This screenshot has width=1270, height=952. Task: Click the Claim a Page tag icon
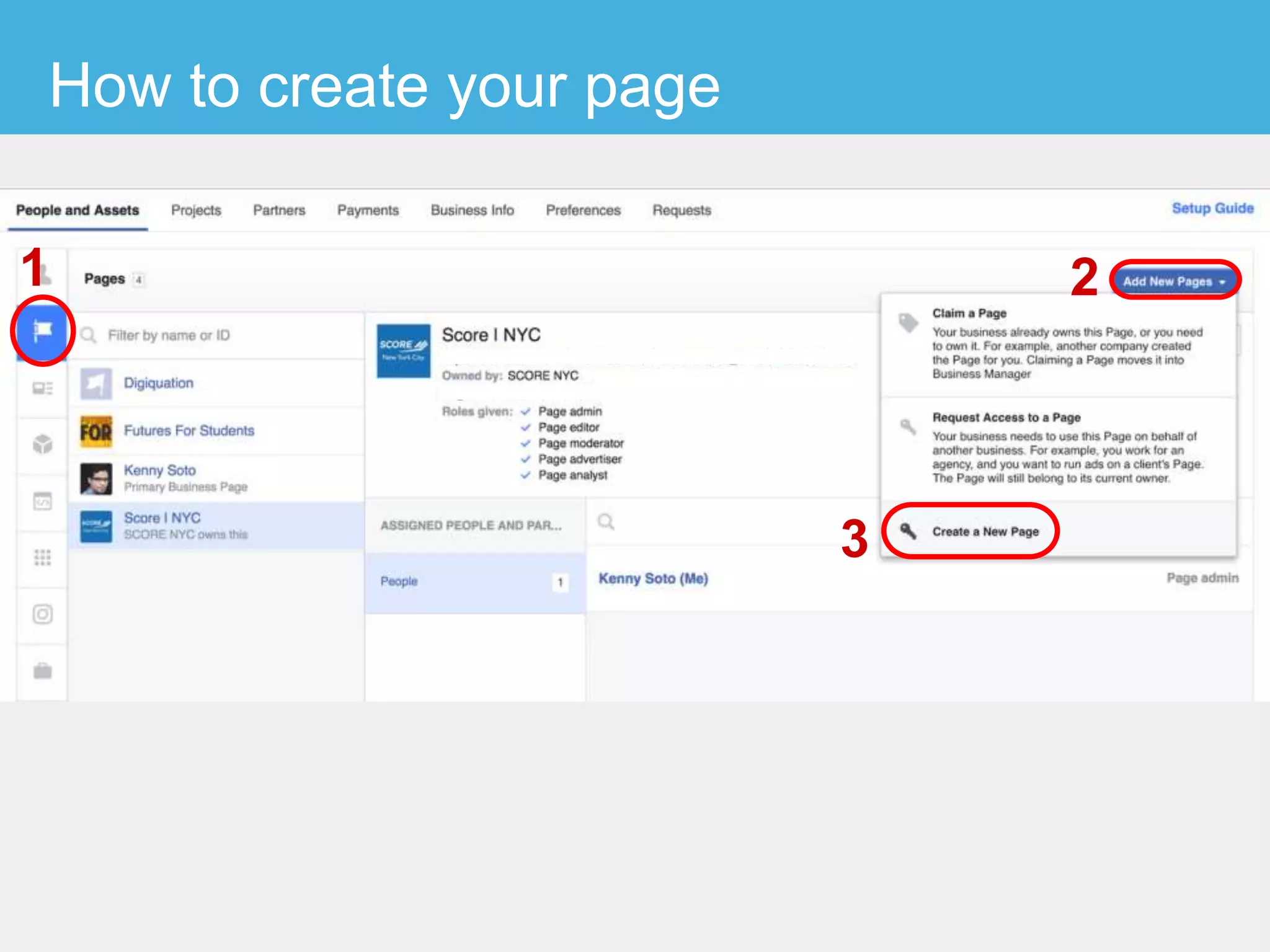pos(908,322)
